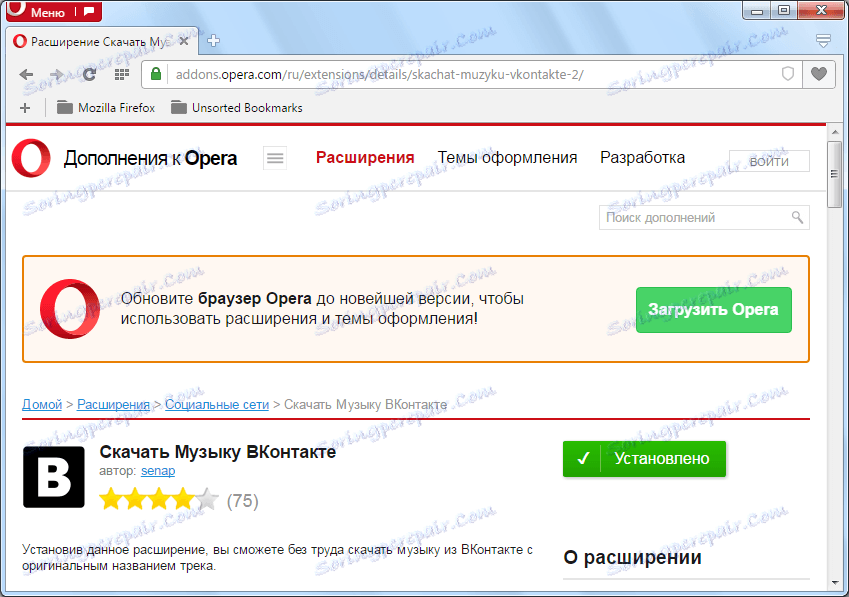This screenshot has height=597, width=849.
Task: Click the green Загрузить Opera button
Action: (x=713, y=310)
